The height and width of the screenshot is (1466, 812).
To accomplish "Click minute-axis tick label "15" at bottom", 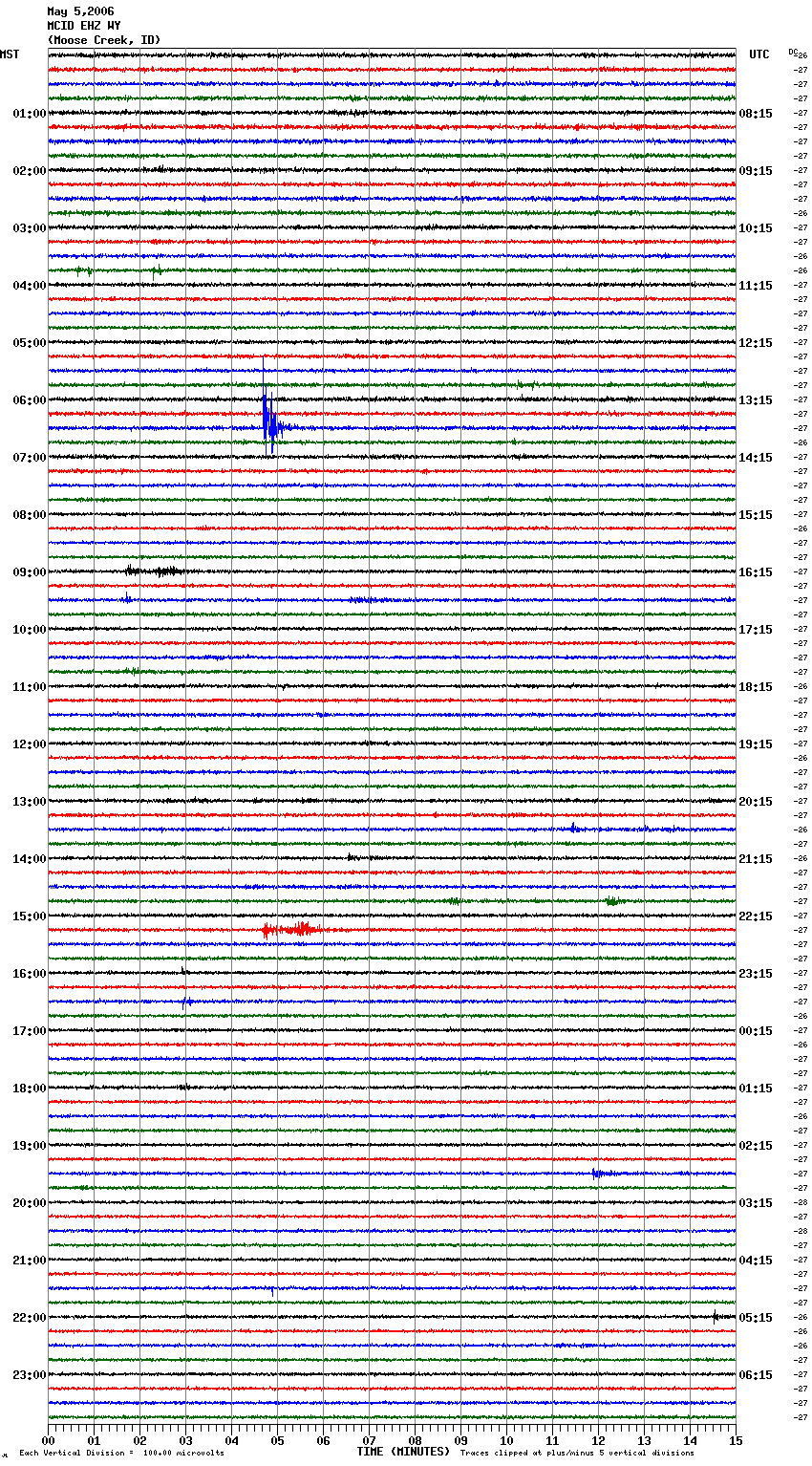I will (736, 1440).
